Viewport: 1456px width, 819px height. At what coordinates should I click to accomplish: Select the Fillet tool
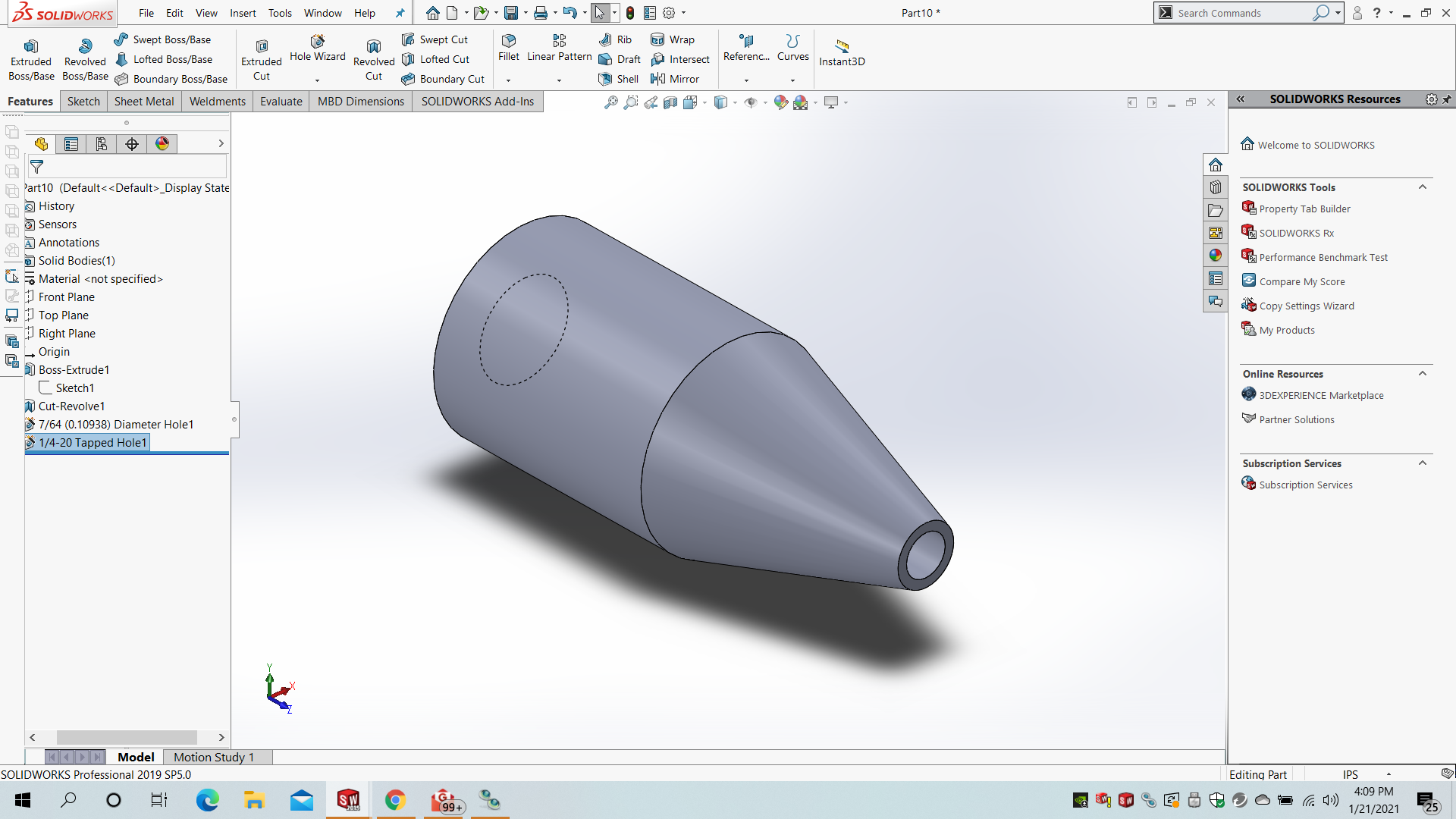[x=509, y=48]
